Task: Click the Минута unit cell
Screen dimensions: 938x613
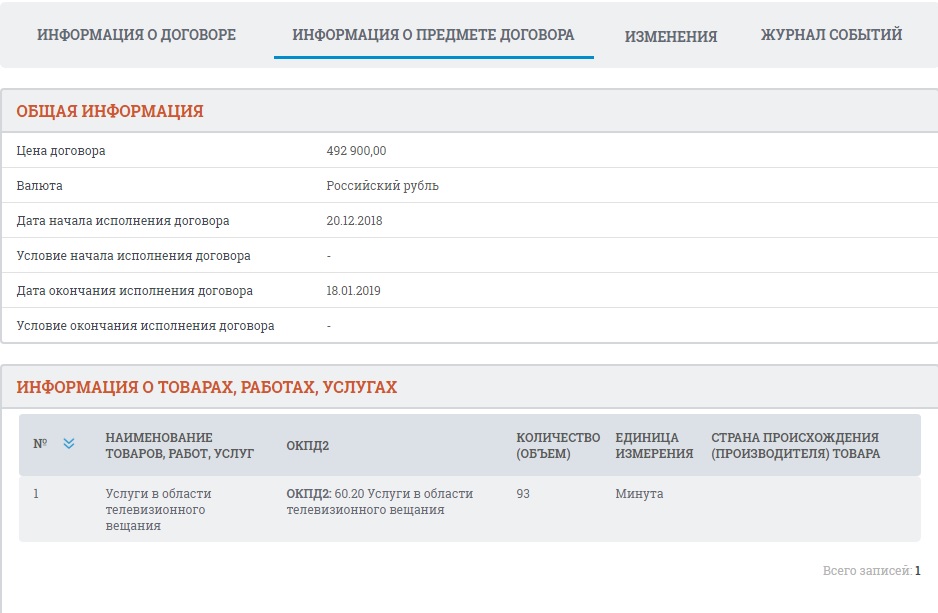Action: pos(639,494)
